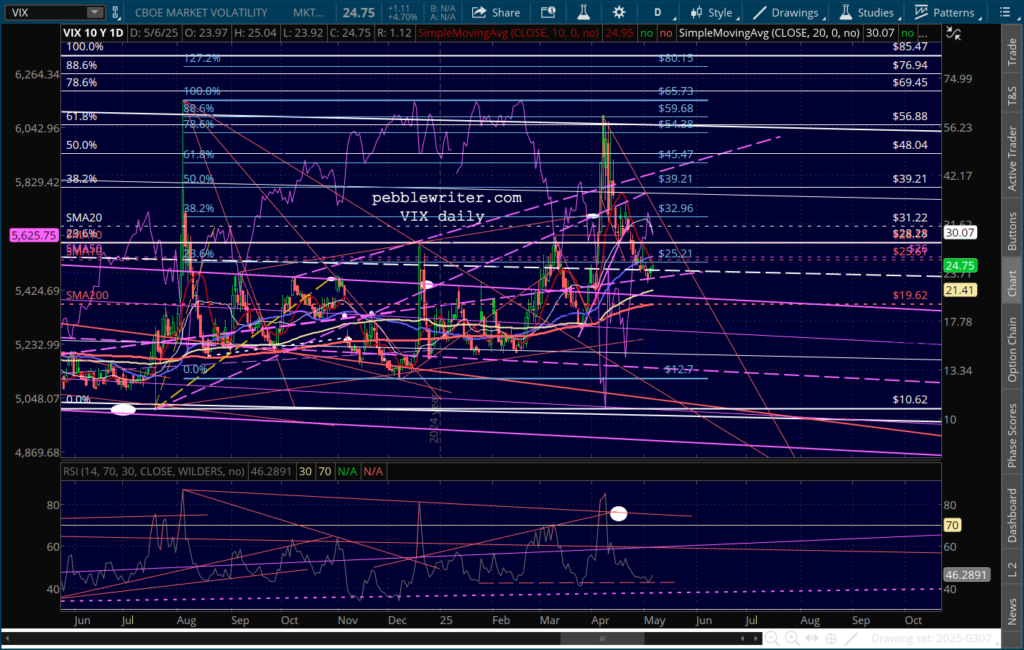Click the Patterns button

tap(945, 13)
